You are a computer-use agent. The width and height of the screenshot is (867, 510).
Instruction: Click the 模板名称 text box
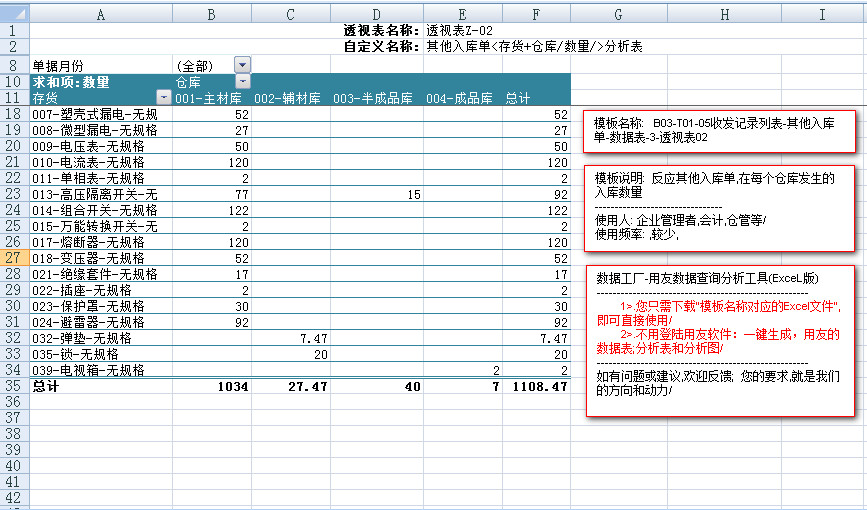(x=719, y=130)
